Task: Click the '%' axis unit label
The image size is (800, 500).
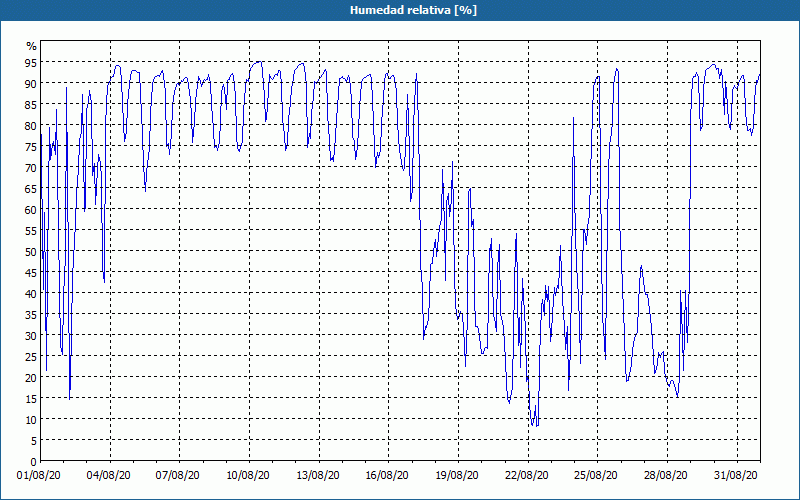Action: click(x=32, y=46)
